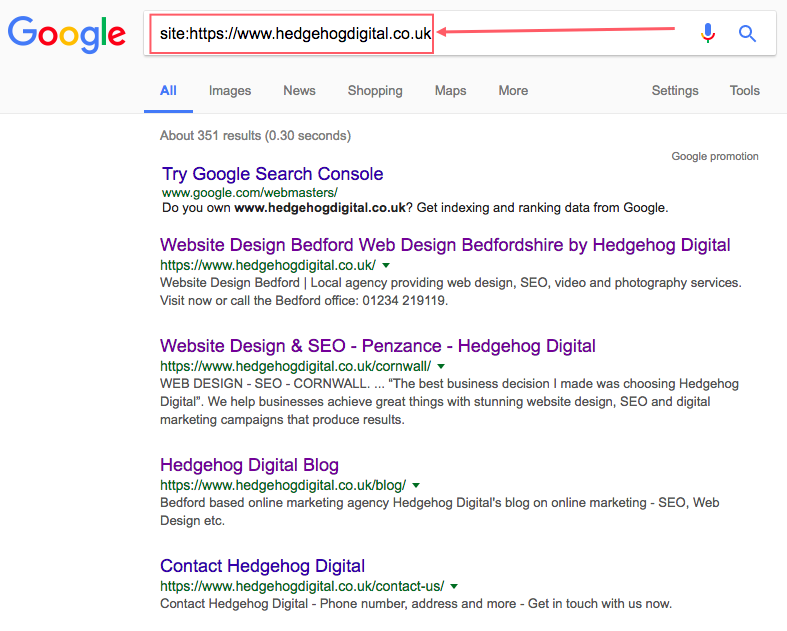Open Website Design Bedford Web Design result

point(445,245)
